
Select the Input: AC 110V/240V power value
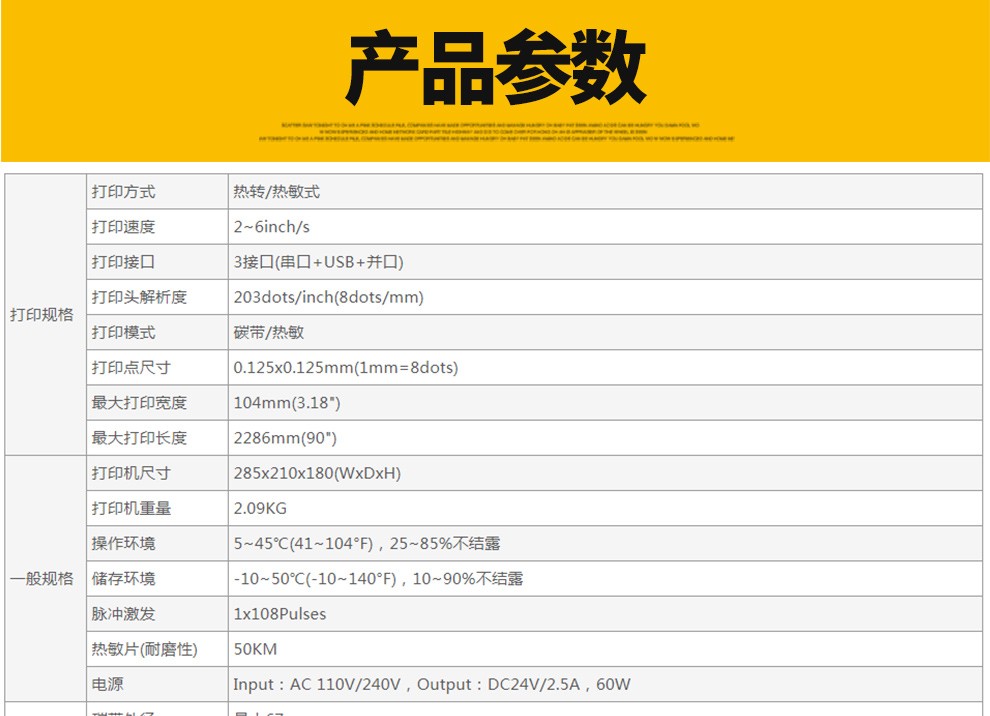pyautogui.click(x=431, y=684)
